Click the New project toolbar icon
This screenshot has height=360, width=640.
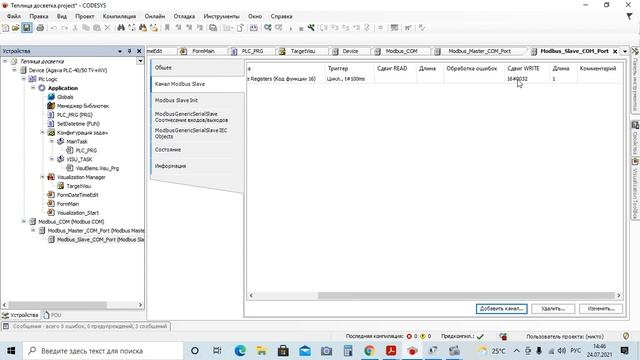pos(5,28)
